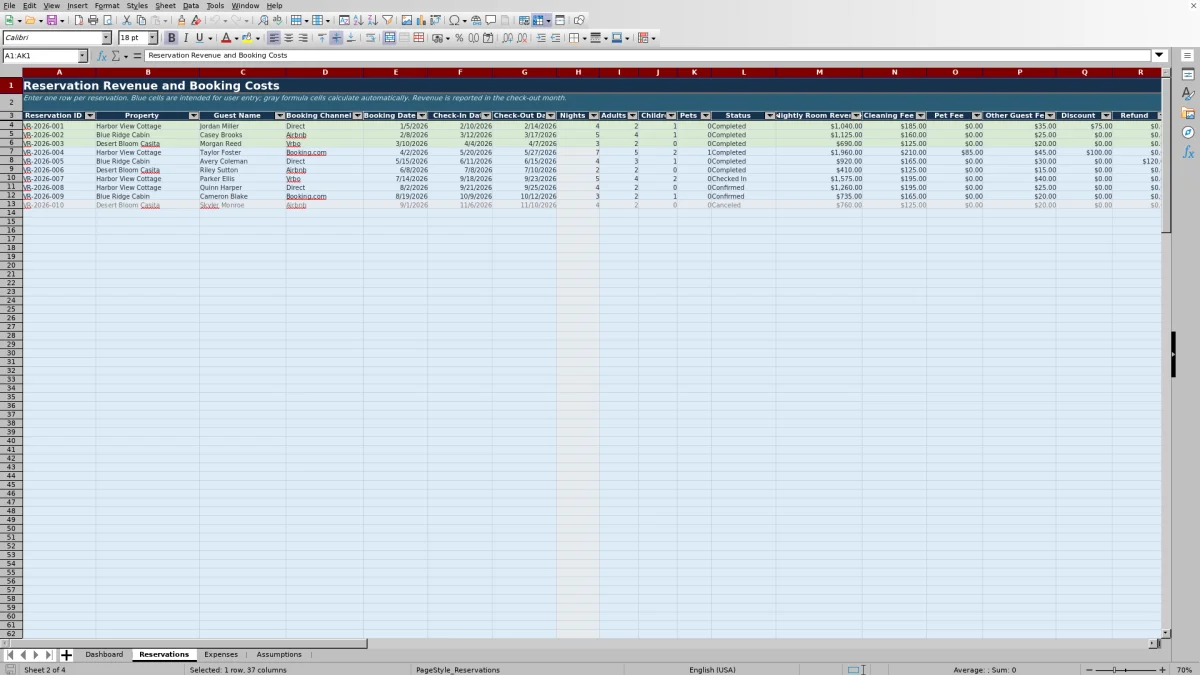Click the Print icon in toolbar
This screenshot has height=675, width=1200.
tap(93, 20)
